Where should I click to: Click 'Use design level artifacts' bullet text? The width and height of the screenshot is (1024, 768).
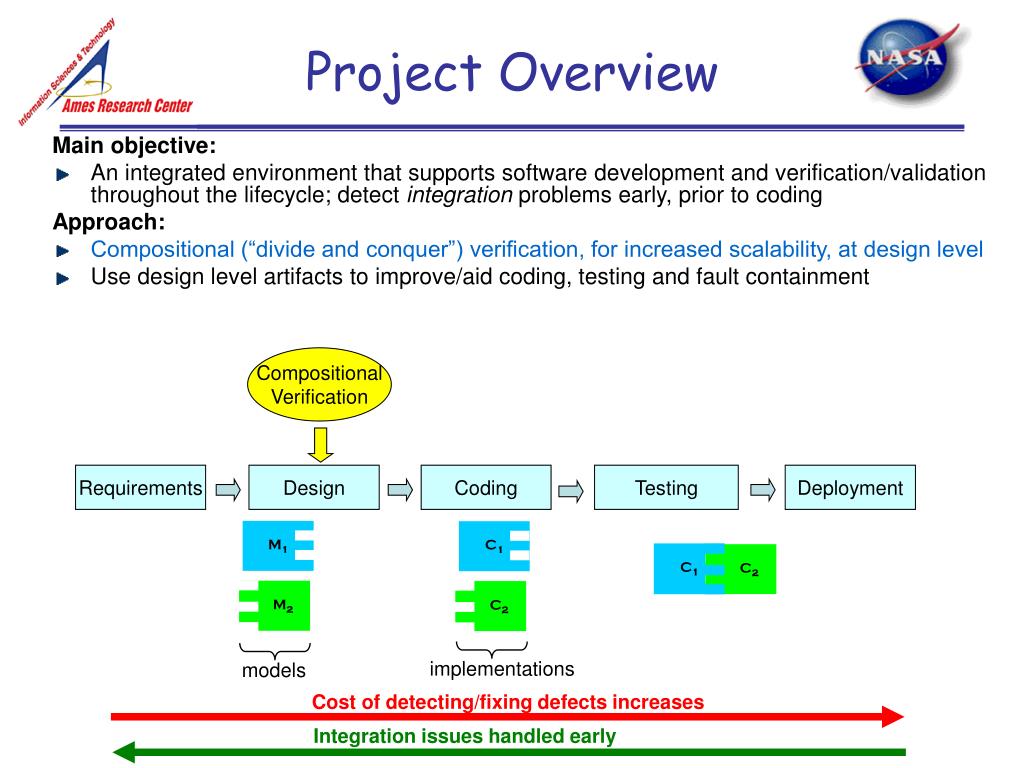[x=480, y=277]
